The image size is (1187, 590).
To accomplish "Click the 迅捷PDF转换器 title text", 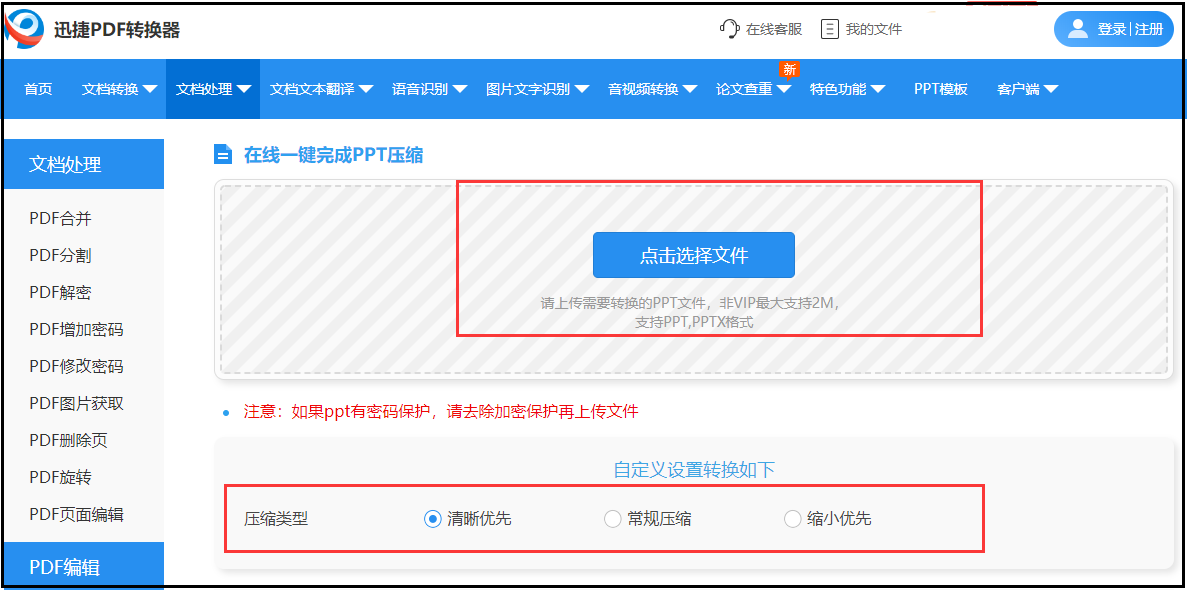I will [117, 30].
